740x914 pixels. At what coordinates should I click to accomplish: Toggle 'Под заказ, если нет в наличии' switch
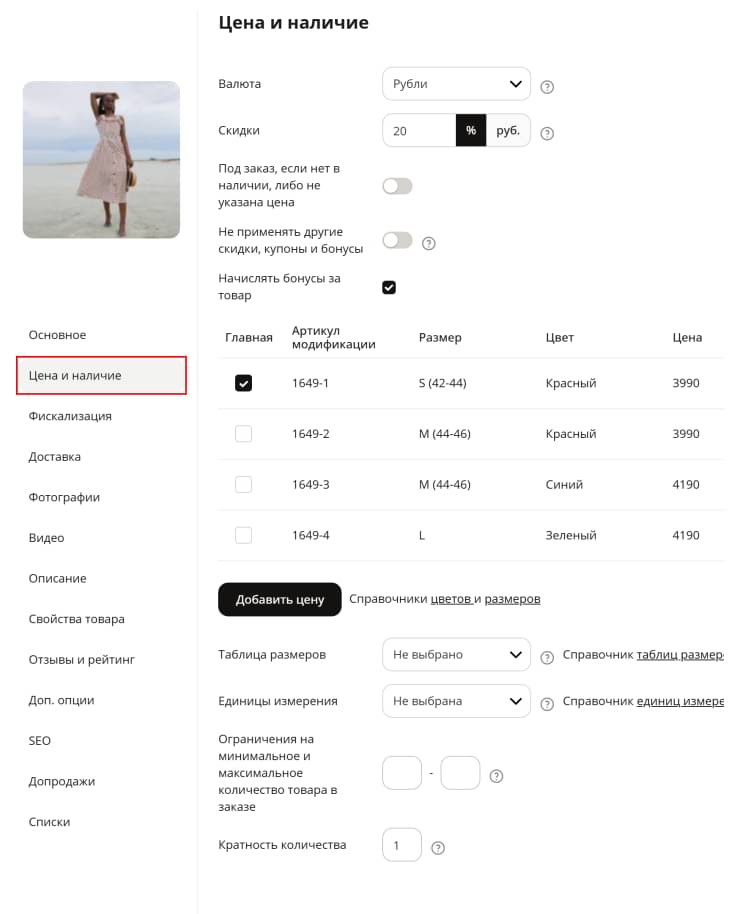[397, 186]
